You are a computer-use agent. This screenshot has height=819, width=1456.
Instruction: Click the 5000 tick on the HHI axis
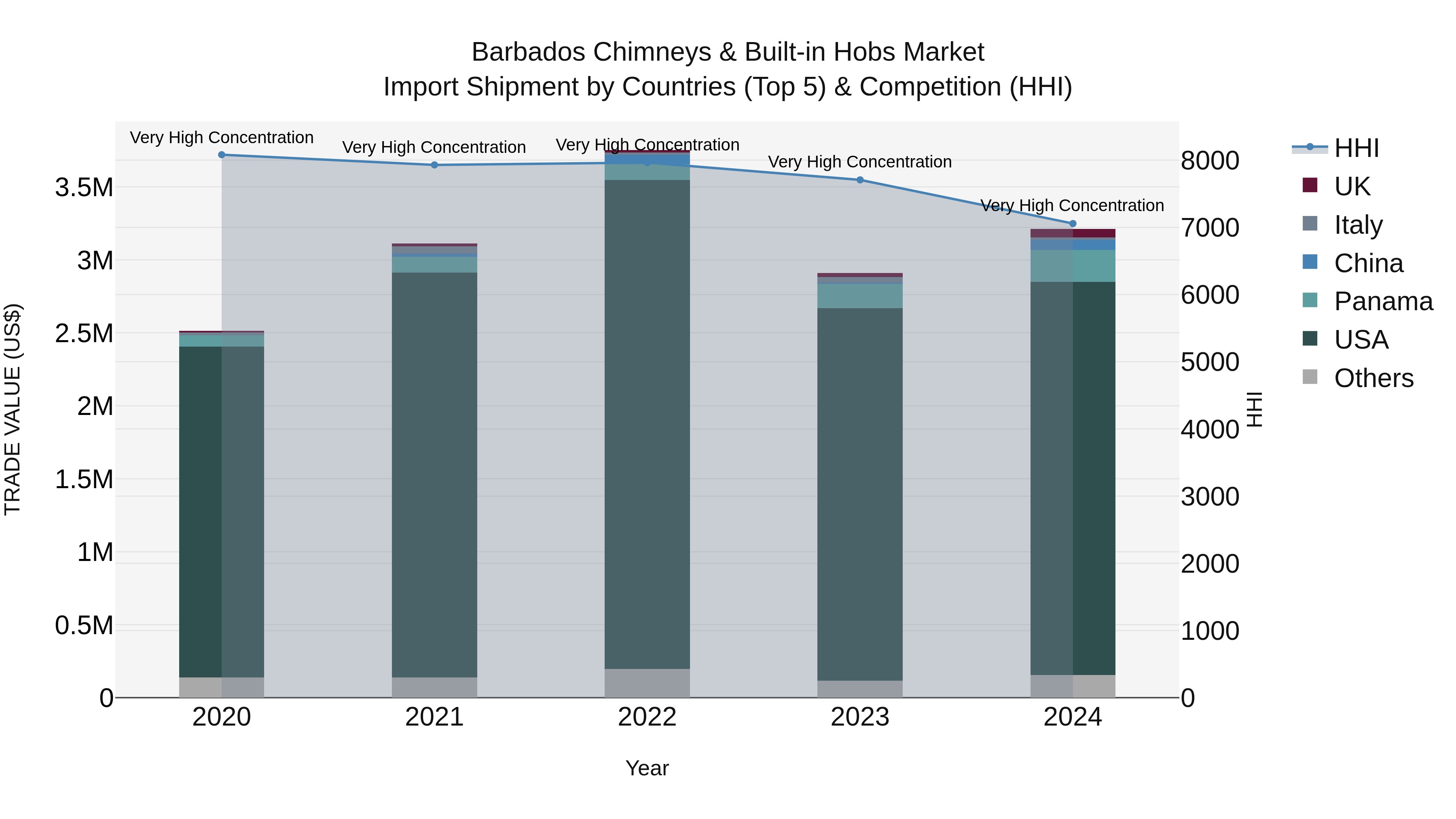point(1210,362)
